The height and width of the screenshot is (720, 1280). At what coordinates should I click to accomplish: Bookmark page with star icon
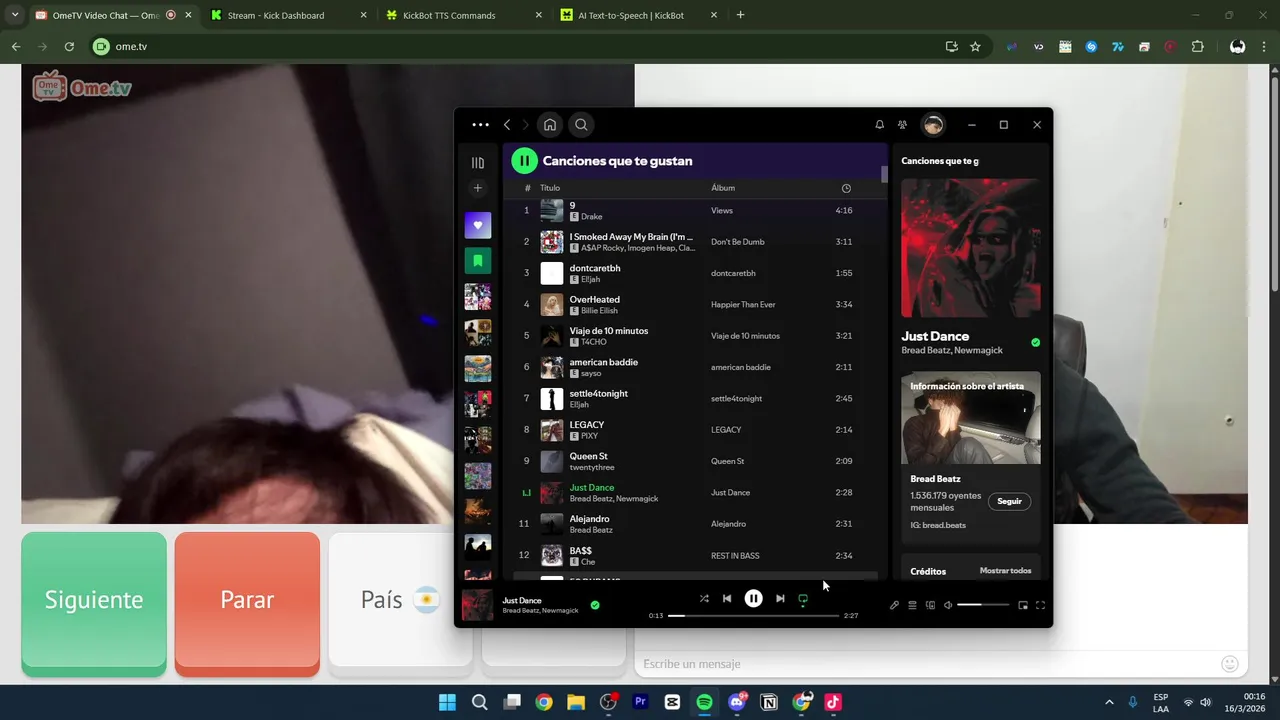(x=975, y=46)
